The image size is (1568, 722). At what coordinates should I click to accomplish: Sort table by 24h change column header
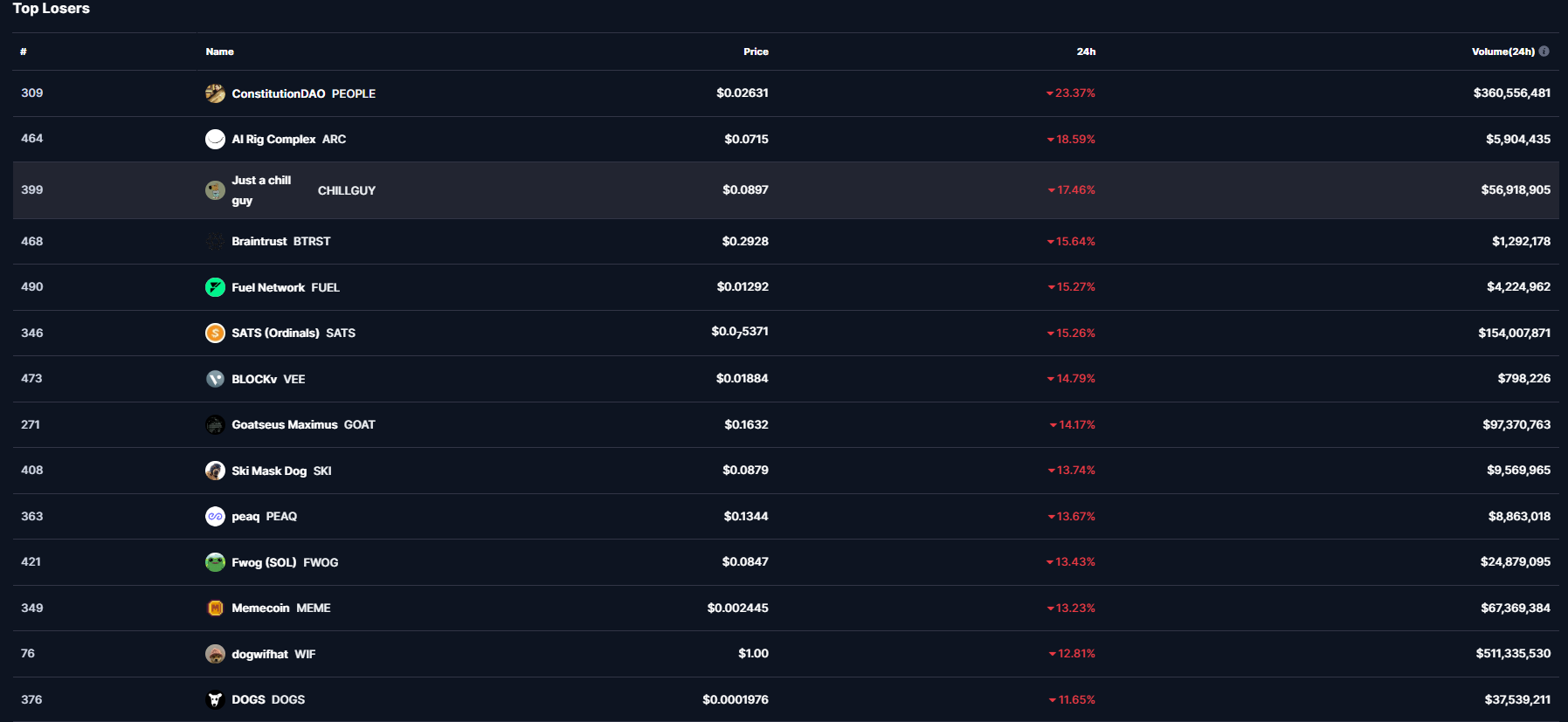coord(1086,52)
